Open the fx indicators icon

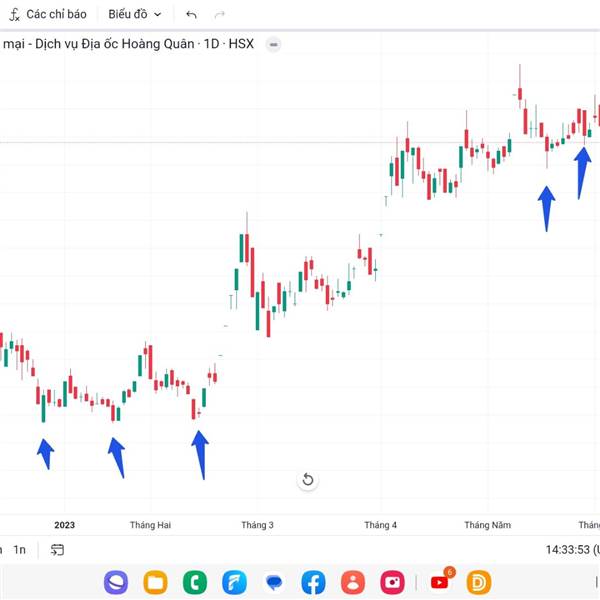point(14,15)
